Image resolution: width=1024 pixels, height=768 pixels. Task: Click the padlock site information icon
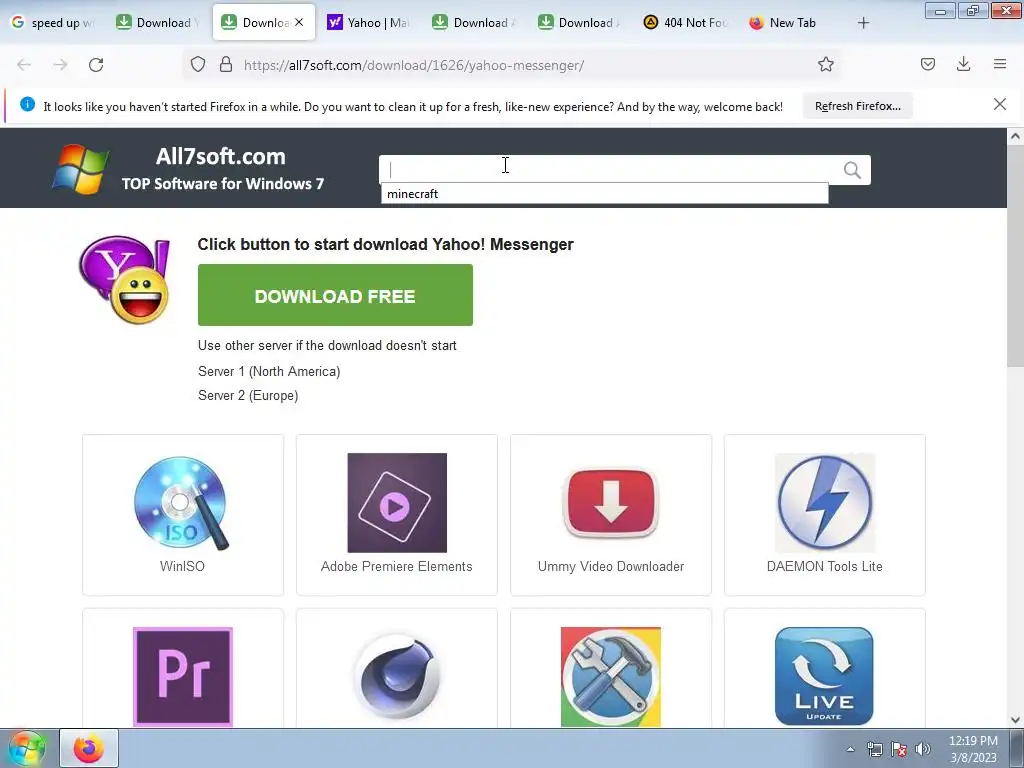[x=226, y=65]
